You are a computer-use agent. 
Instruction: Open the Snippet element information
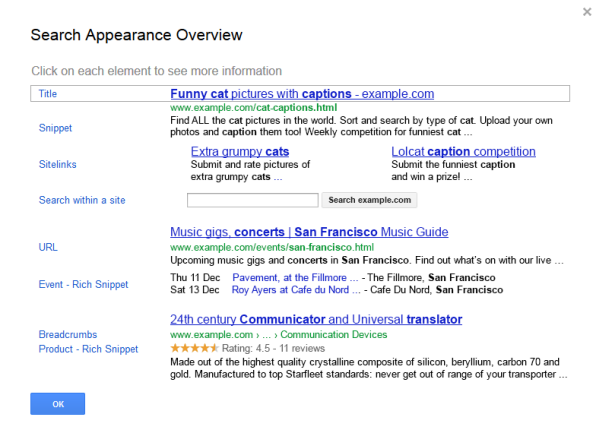[x=55, y=128]
